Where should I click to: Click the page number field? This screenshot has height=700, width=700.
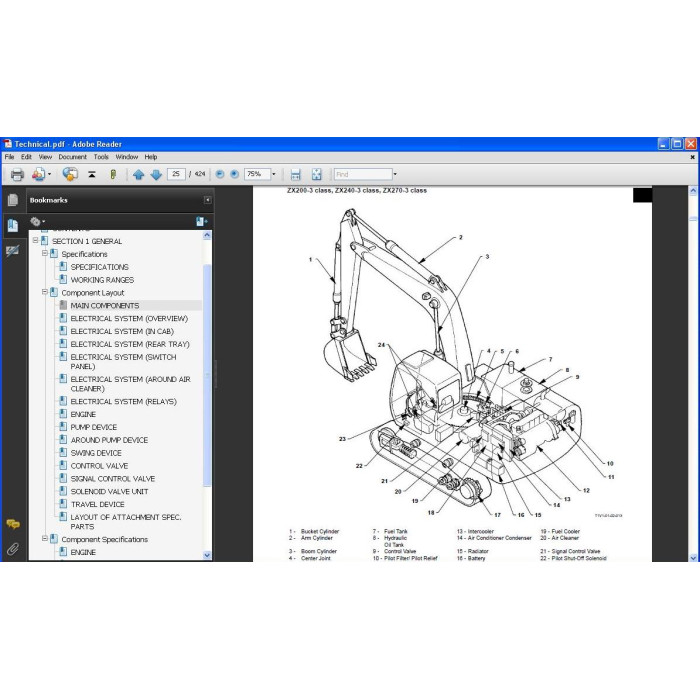click(176, 174)
